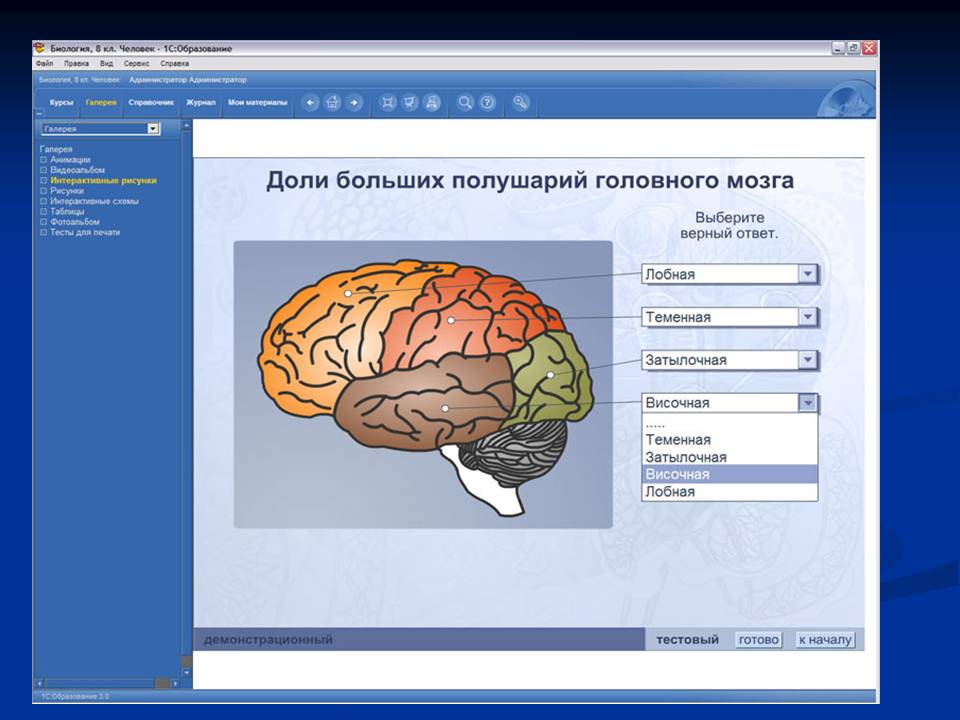The width and height of the screenshot is (960, 720).
Task: Click the back arrow navigation icon
Action: (311, 102)
